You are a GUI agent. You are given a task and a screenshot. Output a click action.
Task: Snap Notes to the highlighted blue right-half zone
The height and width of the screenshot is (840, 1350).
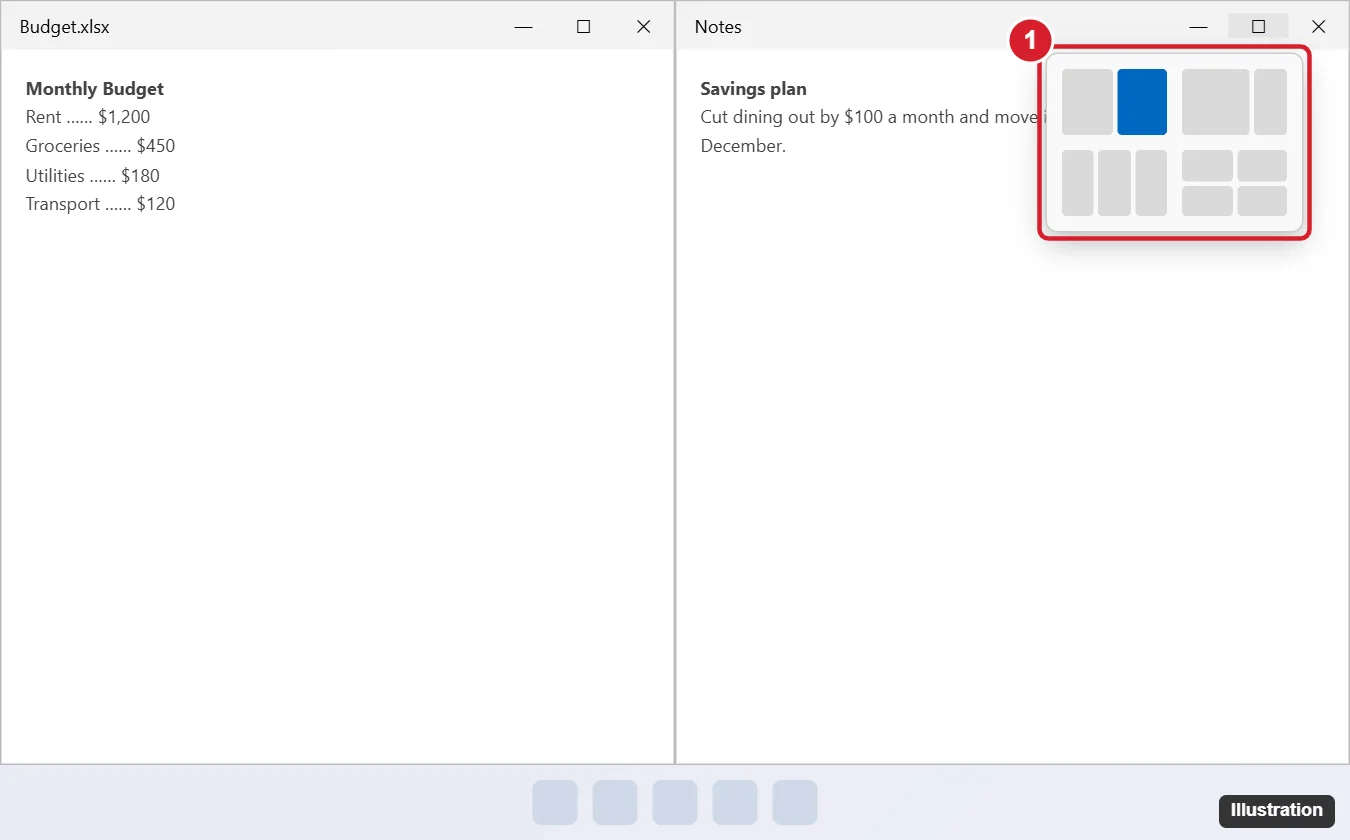[x=1142, y=102]
